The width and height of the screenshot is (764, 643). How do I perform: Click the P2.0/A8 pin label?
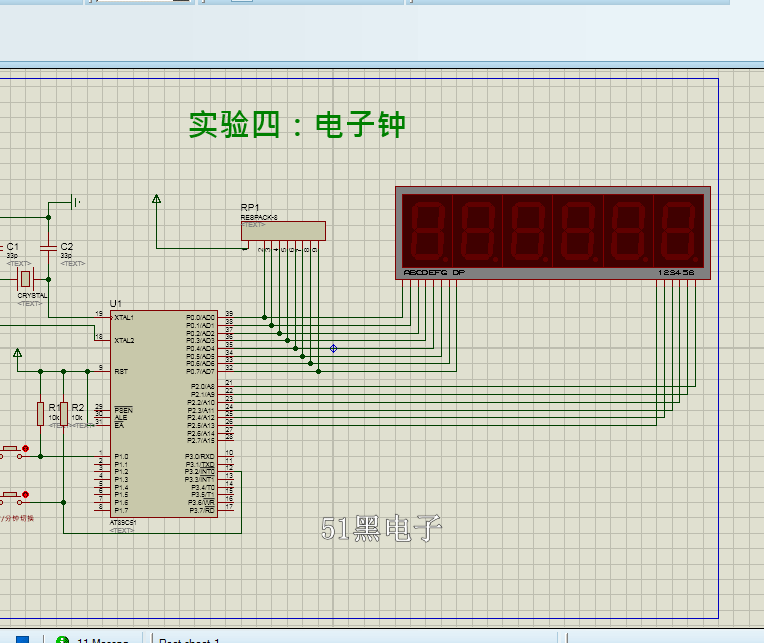coord(203,386)
